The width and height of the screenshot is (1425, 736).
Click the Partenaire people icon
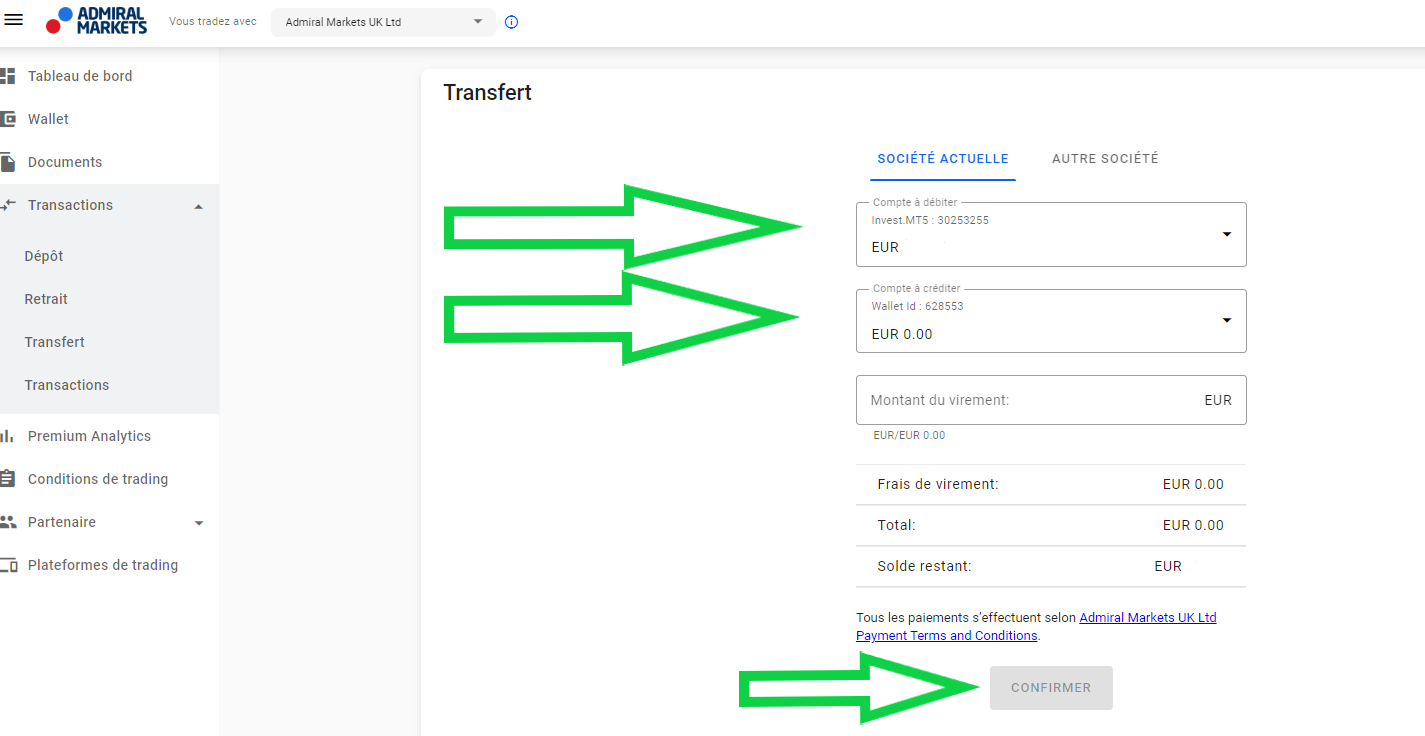coord(10,521)
